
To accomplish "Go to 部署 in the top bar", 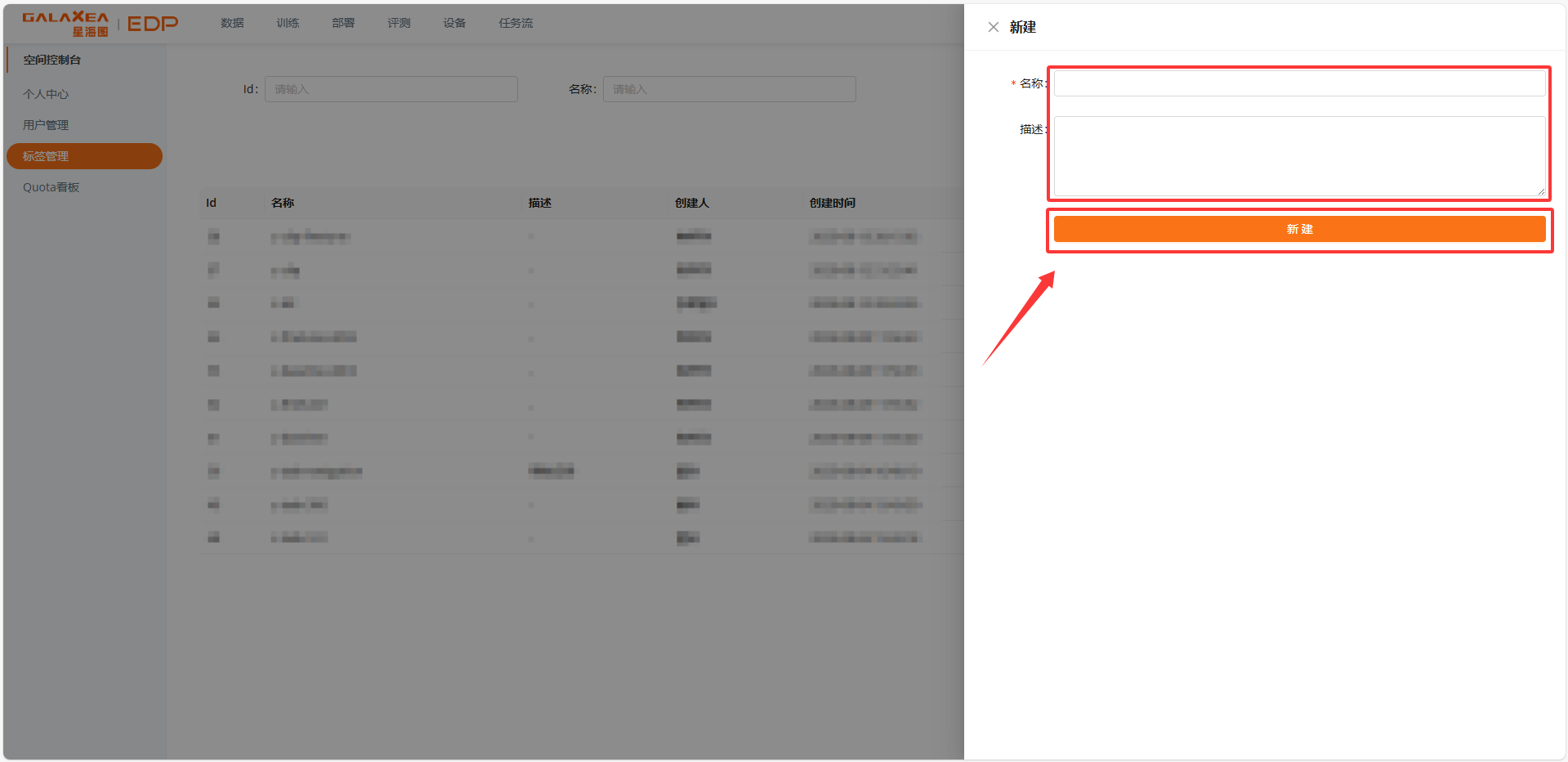I will tap(343, 23).
